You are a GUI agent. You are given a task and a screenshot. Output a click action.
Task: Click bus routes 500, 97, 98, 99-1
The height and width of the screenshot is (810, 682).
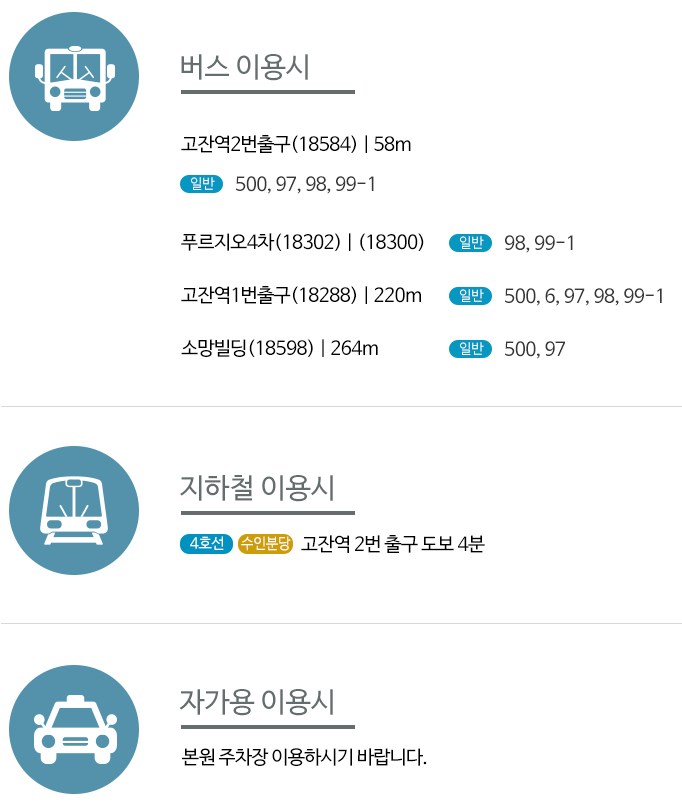(305, 184)
